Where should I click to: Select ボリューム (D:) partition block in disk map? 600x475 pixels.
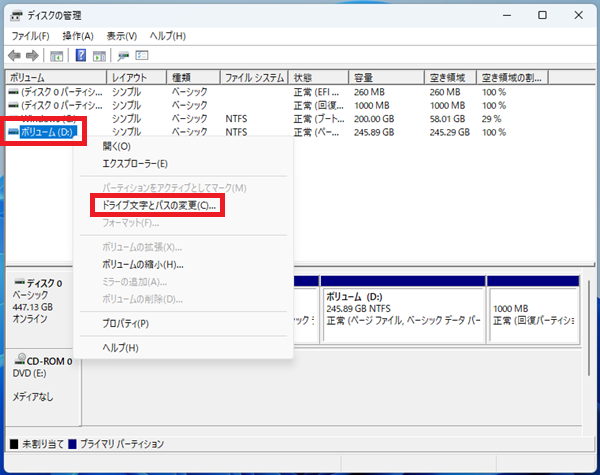[x=403, y=309]
